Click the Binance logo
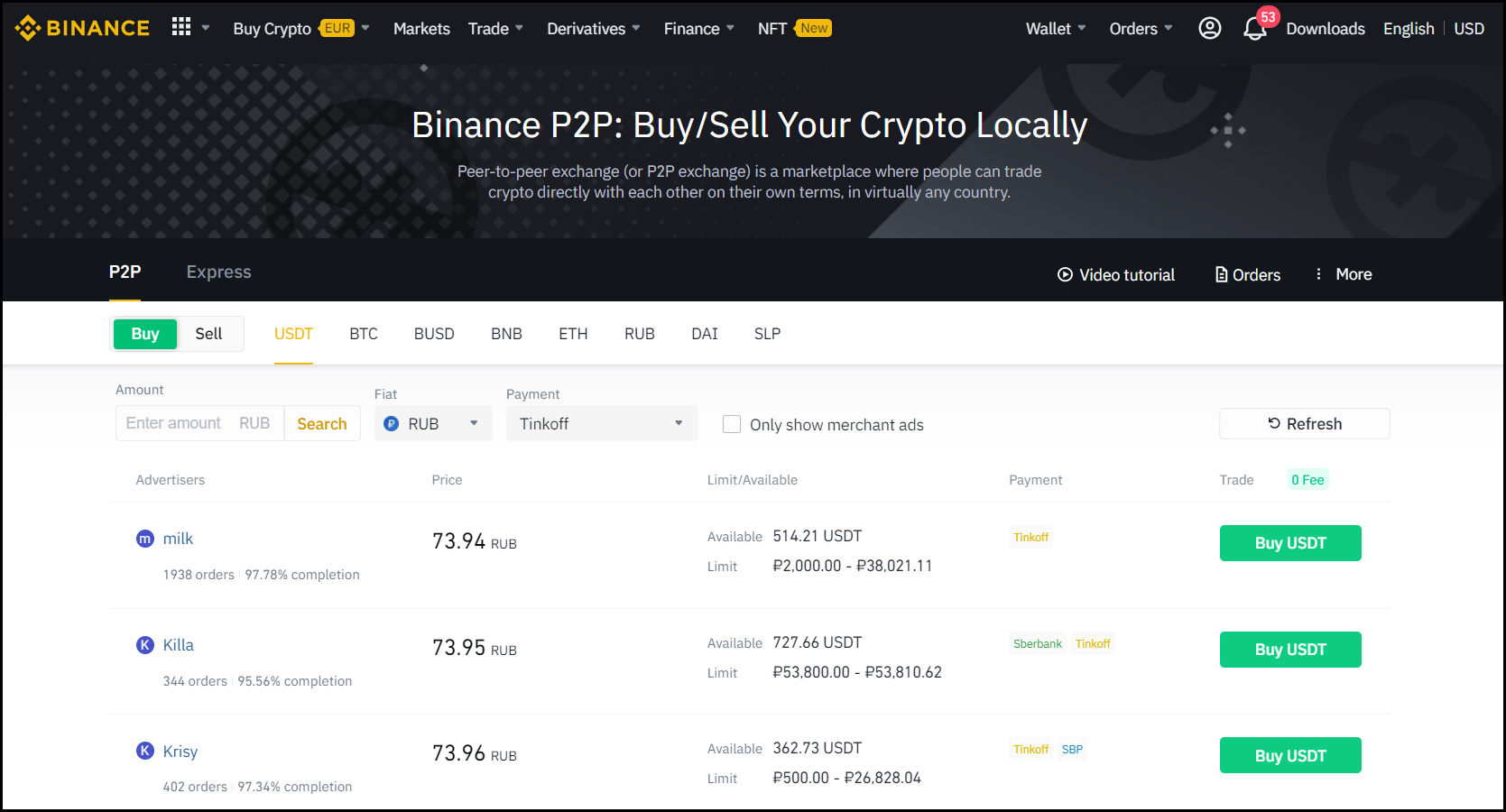Viewport: 1506px width, 812px height. [x=82, y=28]
